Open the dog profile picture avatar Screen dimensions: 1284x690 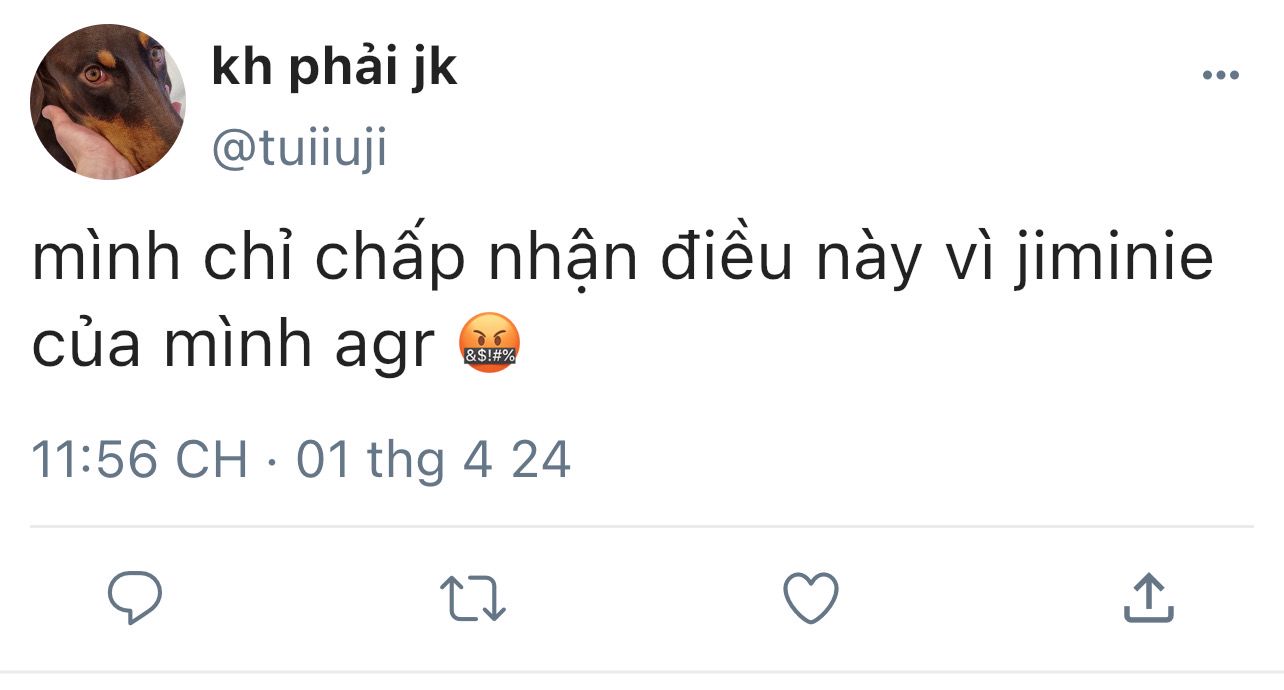[108, 102]
